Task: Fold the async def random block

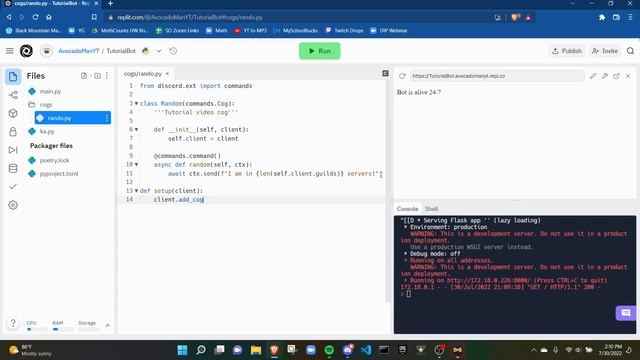Action: tap(136, 165)
